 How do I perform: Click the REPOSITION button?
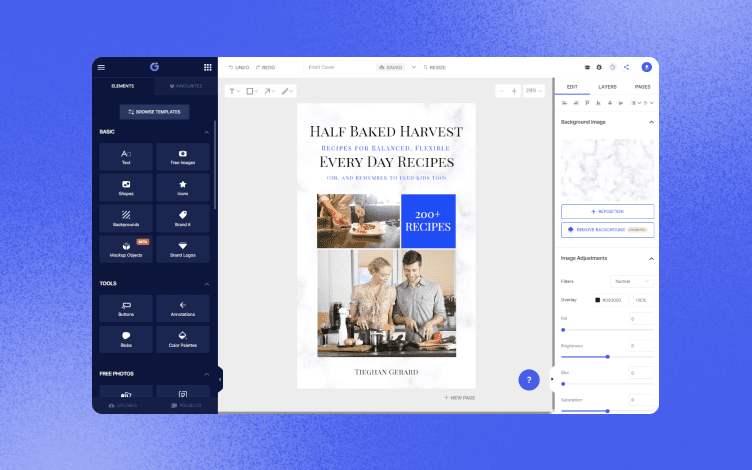[607, 212]
